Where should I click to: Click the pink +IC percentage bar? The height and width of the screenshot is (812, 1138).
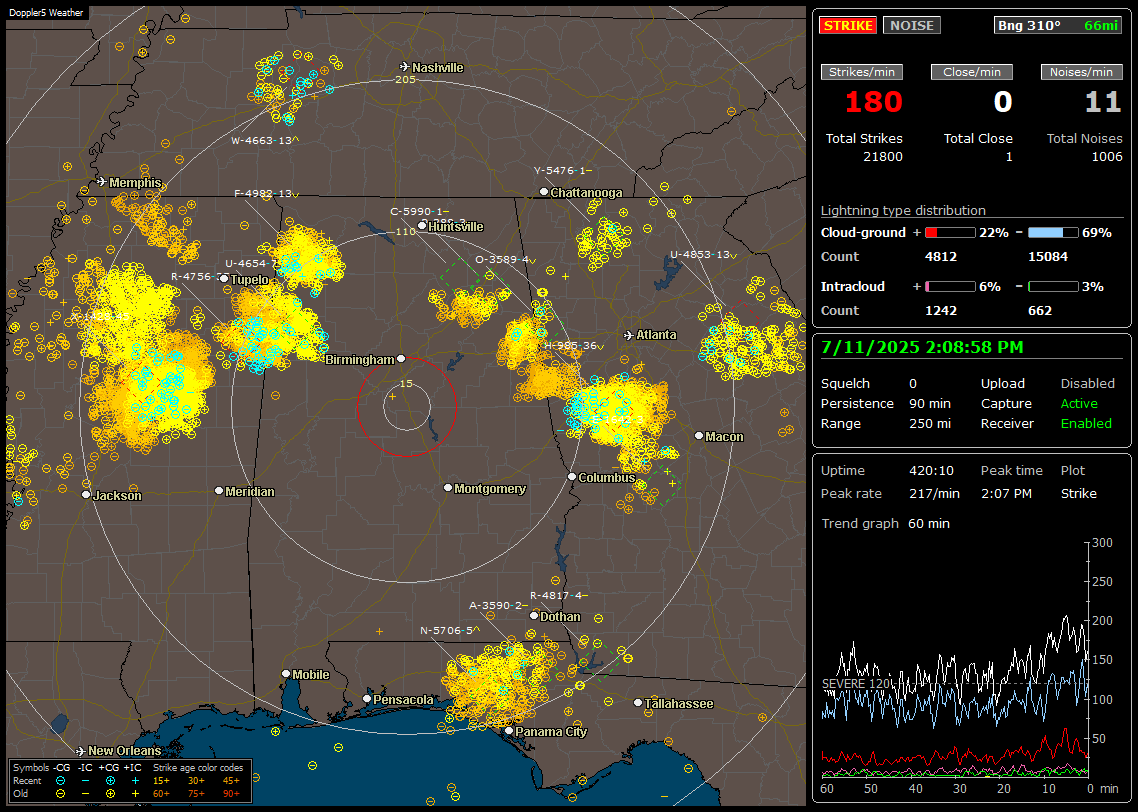950,287
